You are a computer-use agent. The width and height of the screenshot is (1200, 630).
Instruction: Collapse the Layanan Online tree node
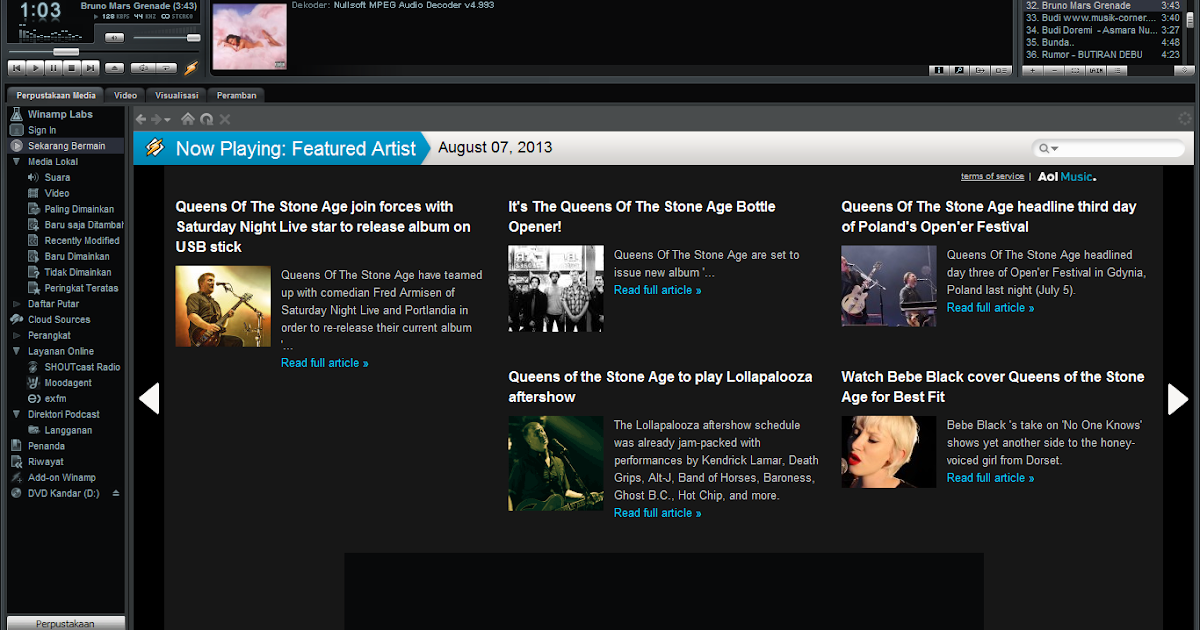click(17, 351)
